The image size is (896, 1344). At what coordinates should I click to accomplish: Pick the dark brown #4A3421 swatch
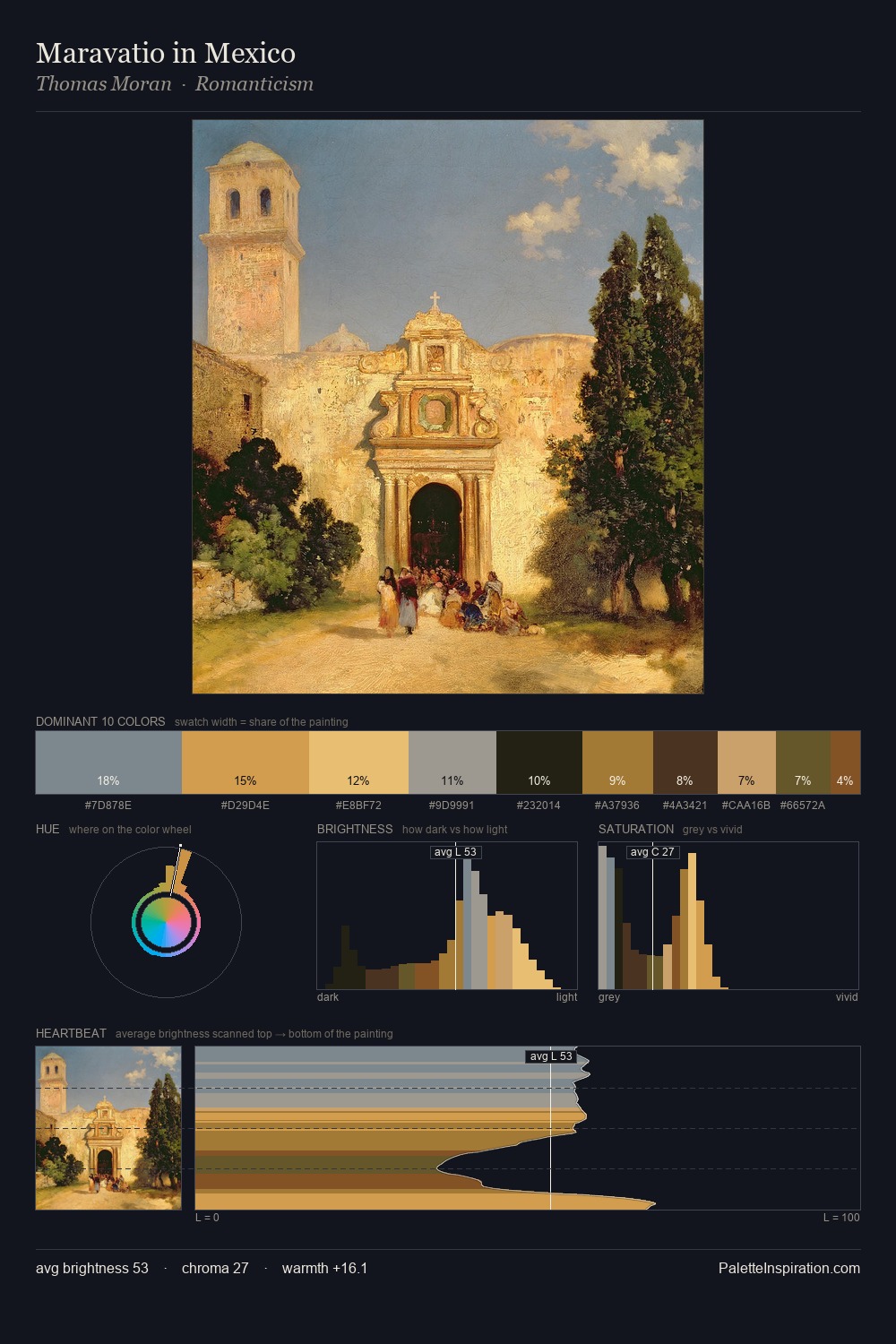point(685,762)
